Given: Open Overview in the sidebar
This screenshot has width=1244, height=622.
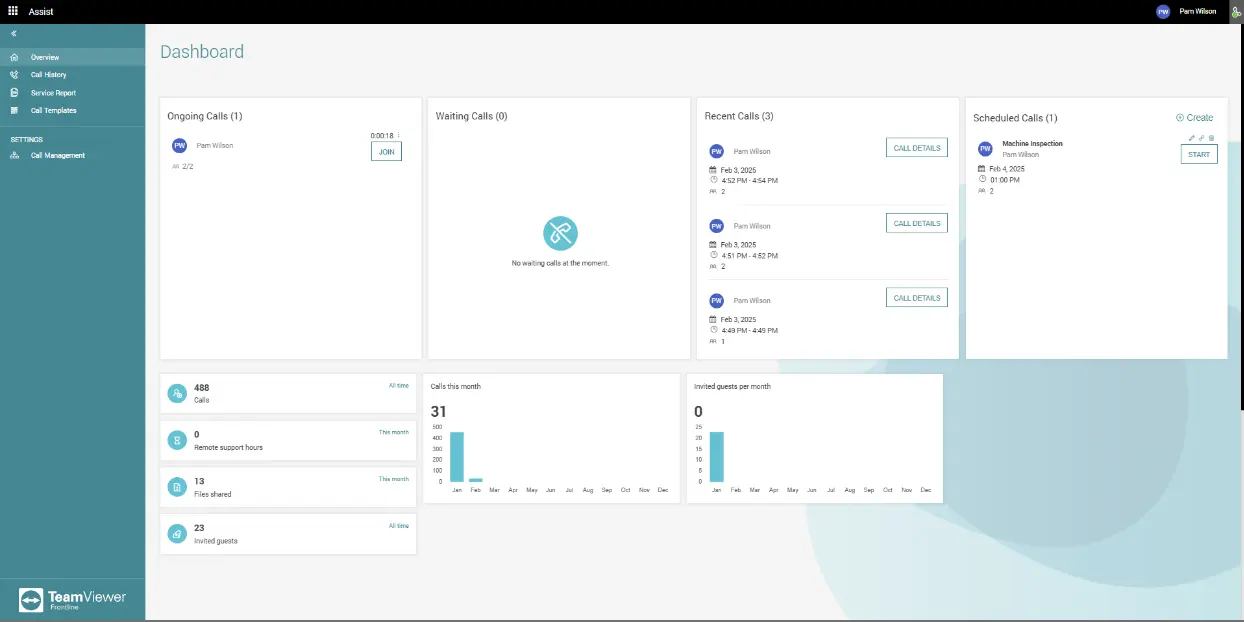Looking at the screenshot, I should pos(72,57).
